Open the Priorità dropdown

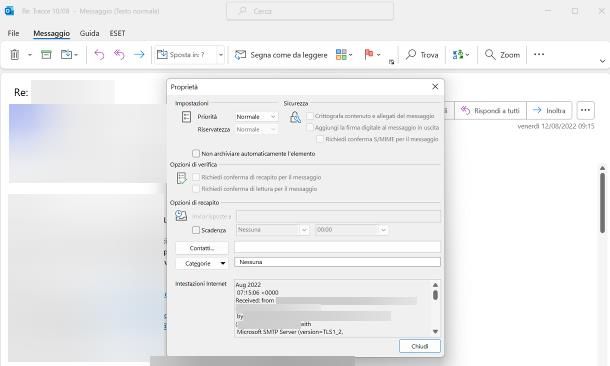256,117
